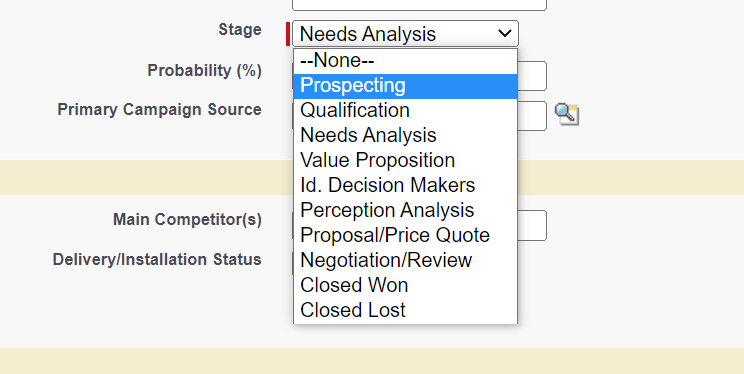Focus the Probability (%) input field
Viewport: 744px width, 374px height.
[532, 76]
